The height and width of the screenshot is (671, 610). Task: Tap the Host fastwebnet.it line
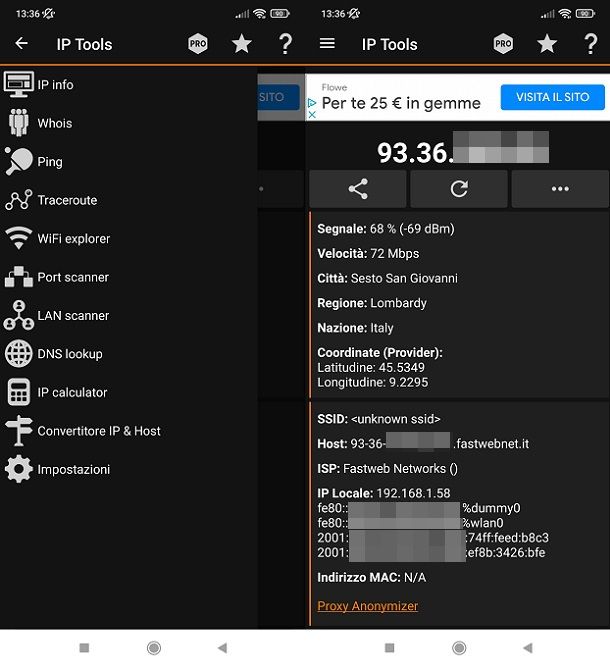point(423,444)
